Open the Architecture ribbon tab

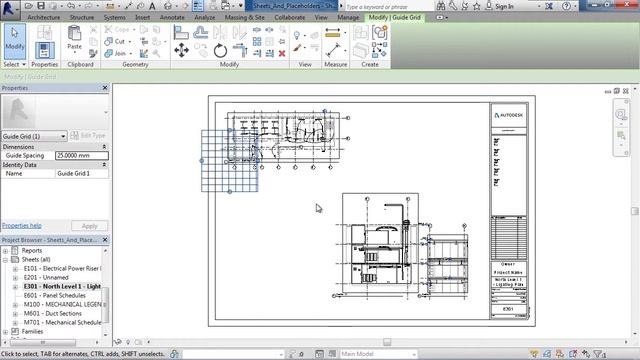[44, 18]
